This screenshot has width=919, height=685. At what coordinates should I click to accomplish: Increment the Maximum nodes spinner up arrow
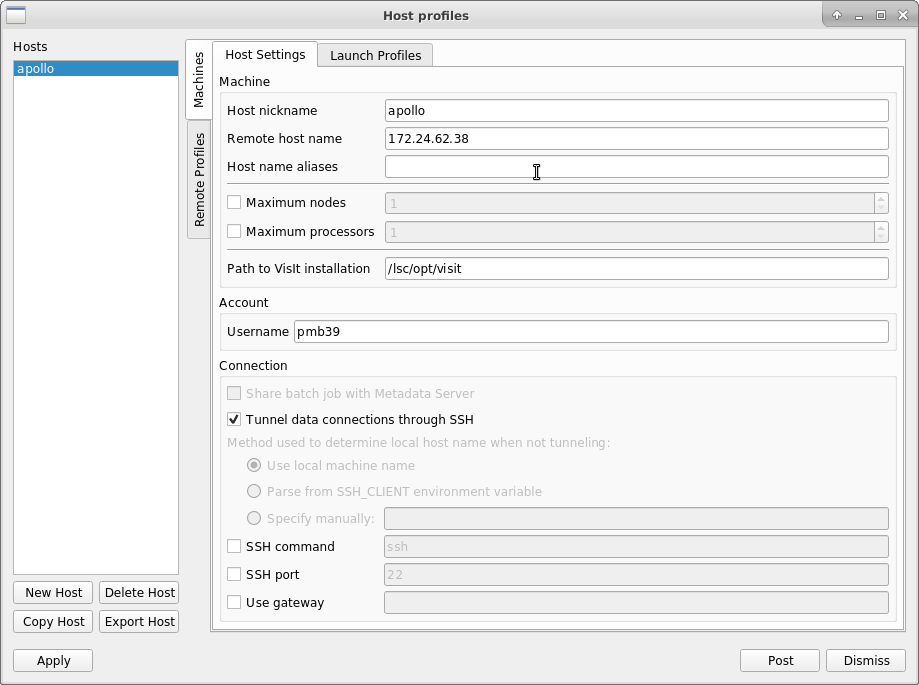(880, 198)
